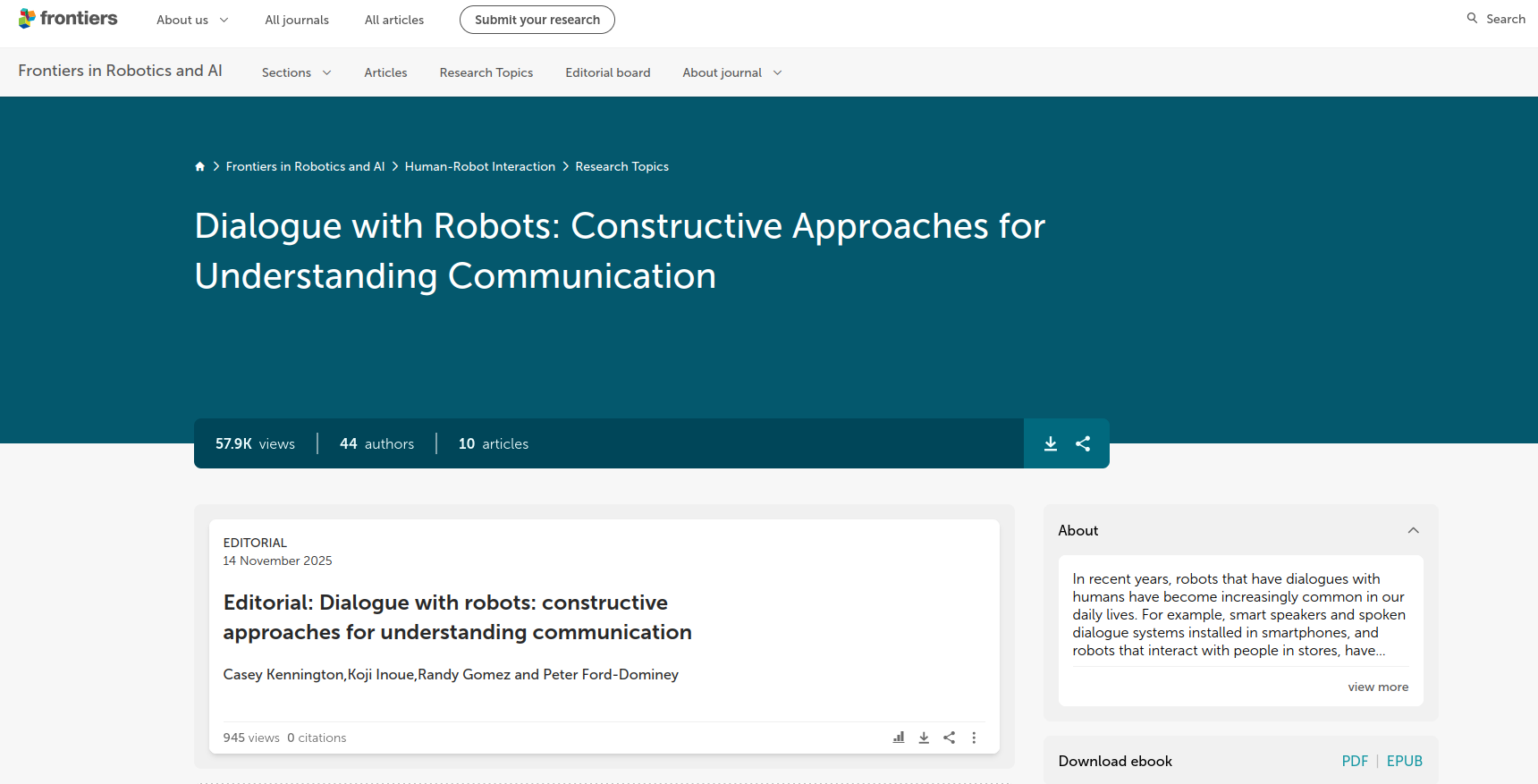
Task: Open the Sections dropdown menu
Action: click(296, 72)
